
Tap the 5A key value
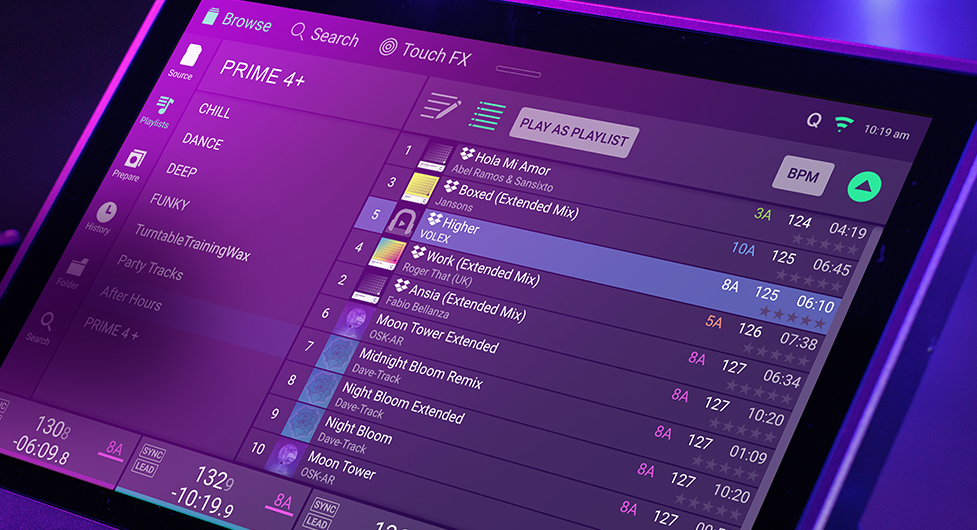713,321
